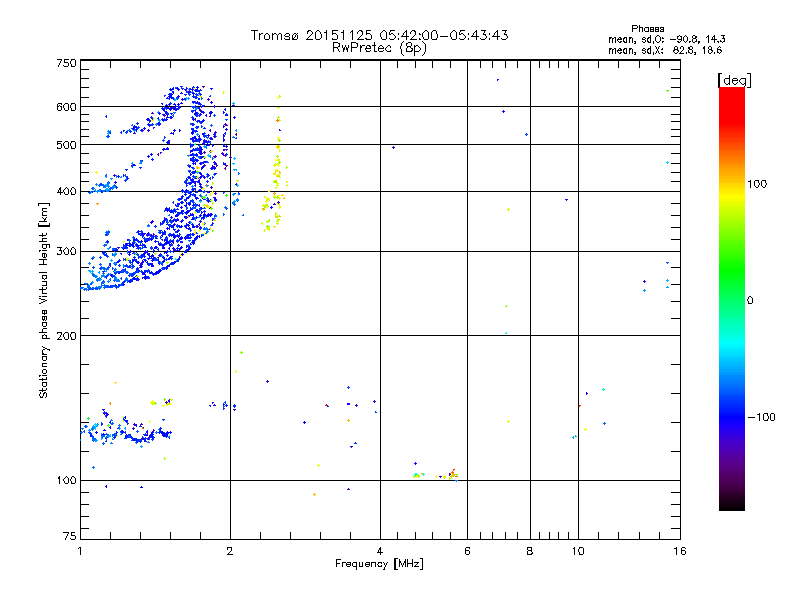The width and height of the screenshot is (800, 600).
Task: Click the colorbar label "0"
Action: tap(750, 300)
